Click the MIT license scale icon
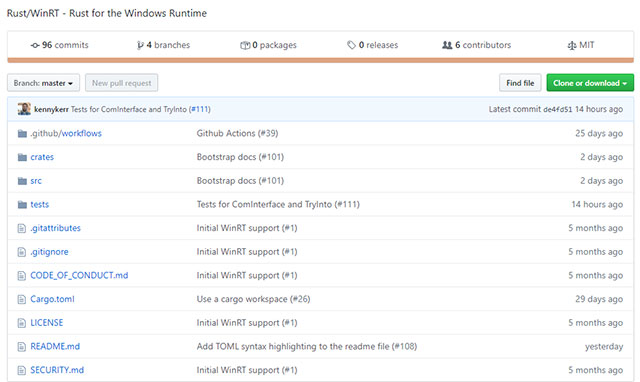 click(x=572, y=45)
